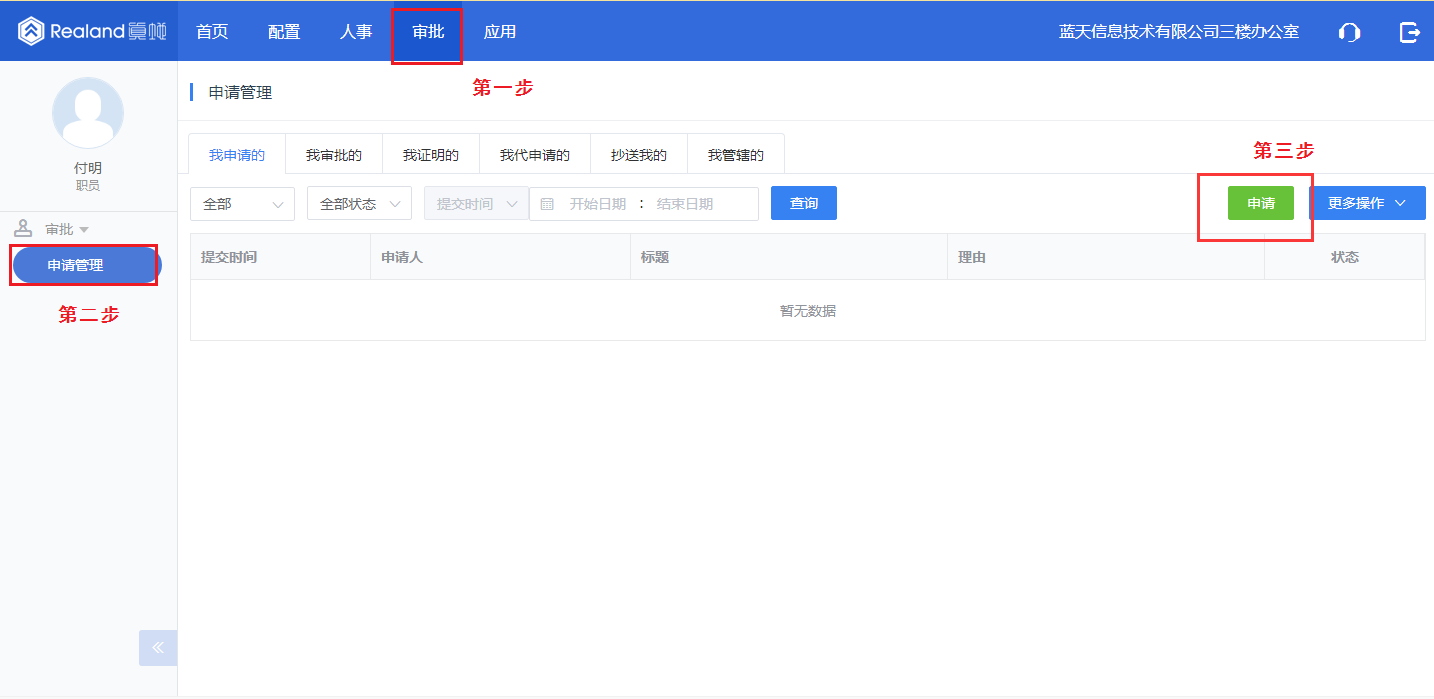The height and width of the screenshot is (699, 1434).
Task: Select 申请管理 in the left sidebar
Action: point(84,264)
